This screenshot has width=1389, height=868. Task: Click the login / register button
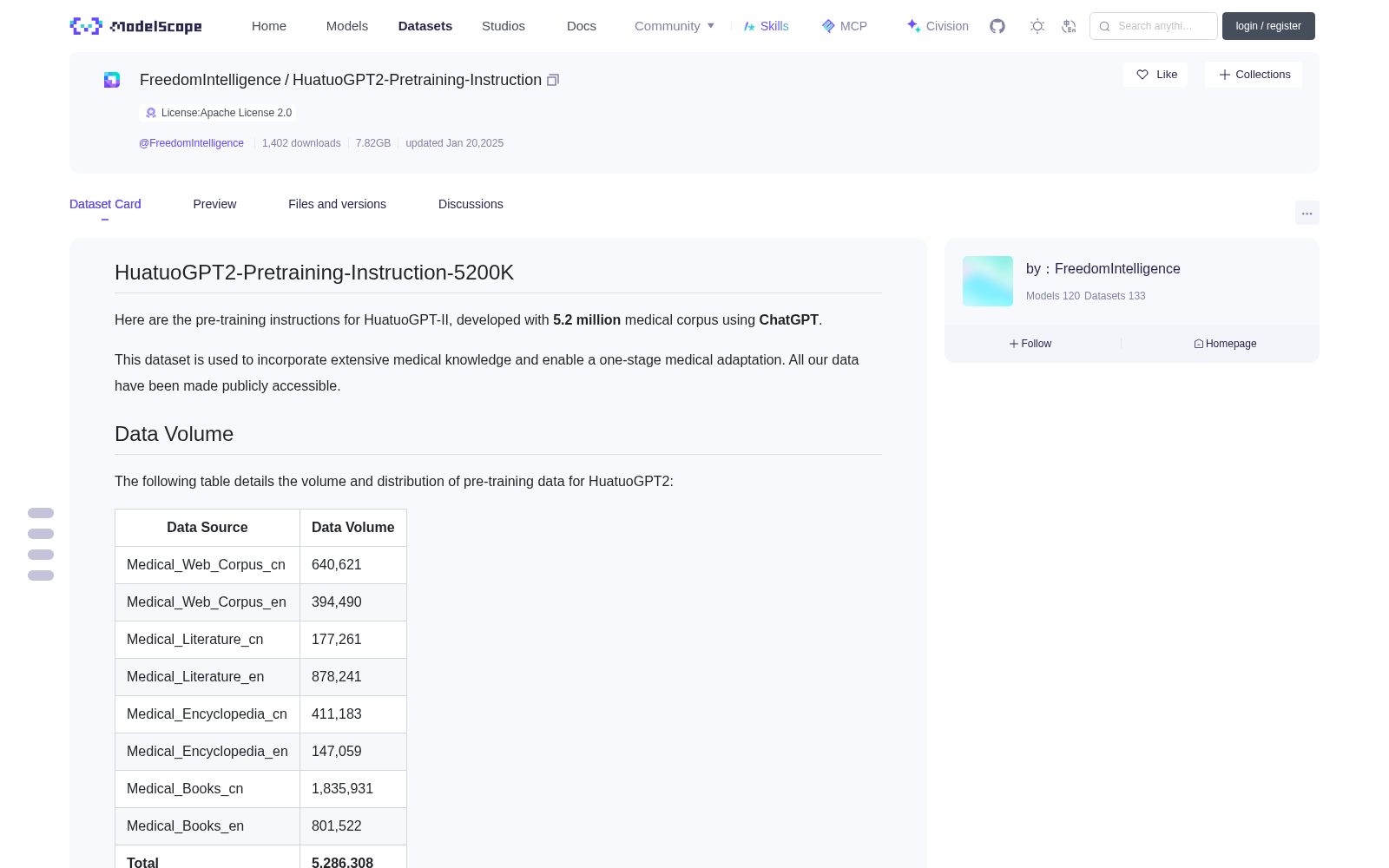(1268, 26)
